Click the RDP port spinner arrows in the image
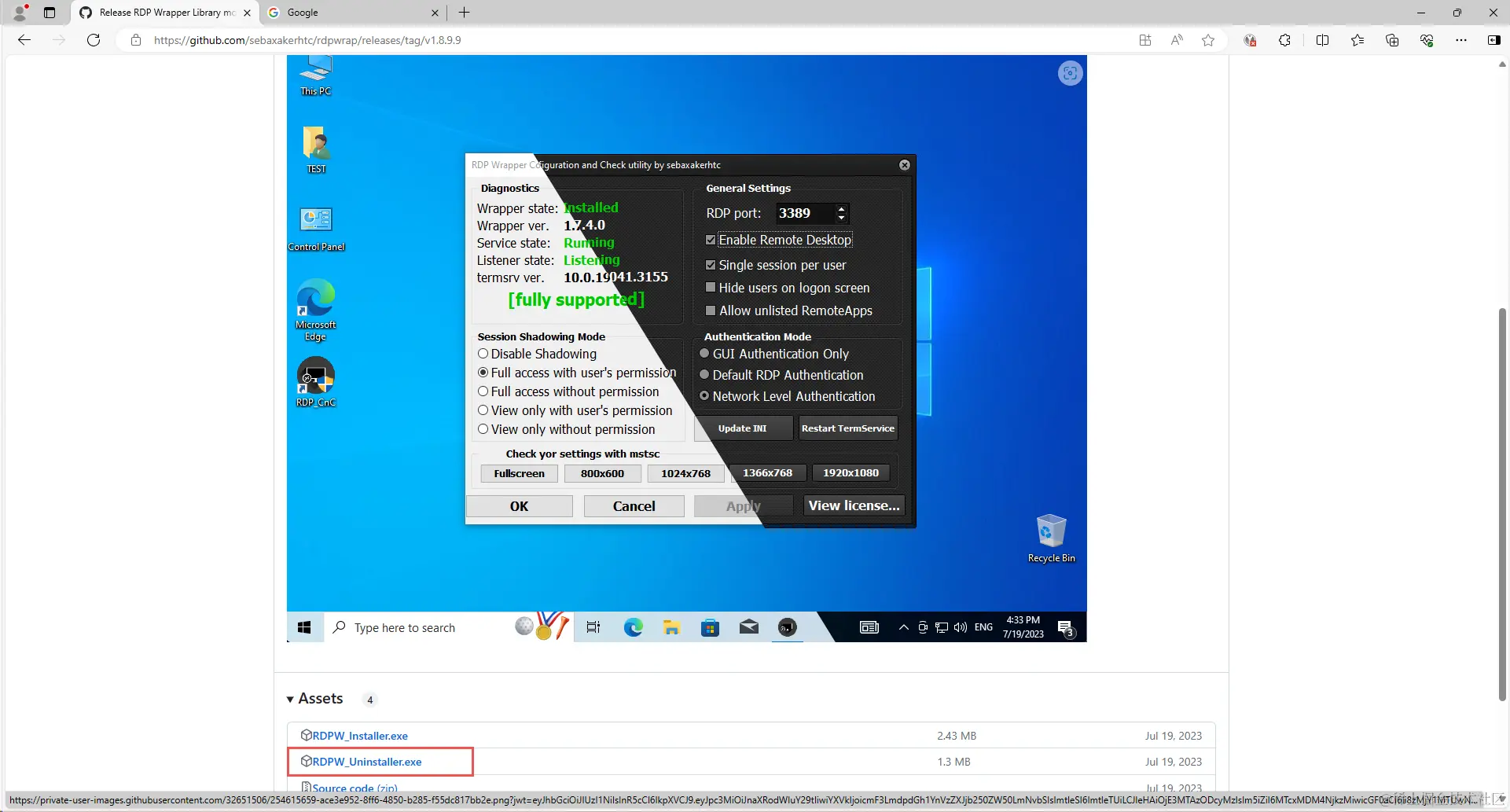 842,213
